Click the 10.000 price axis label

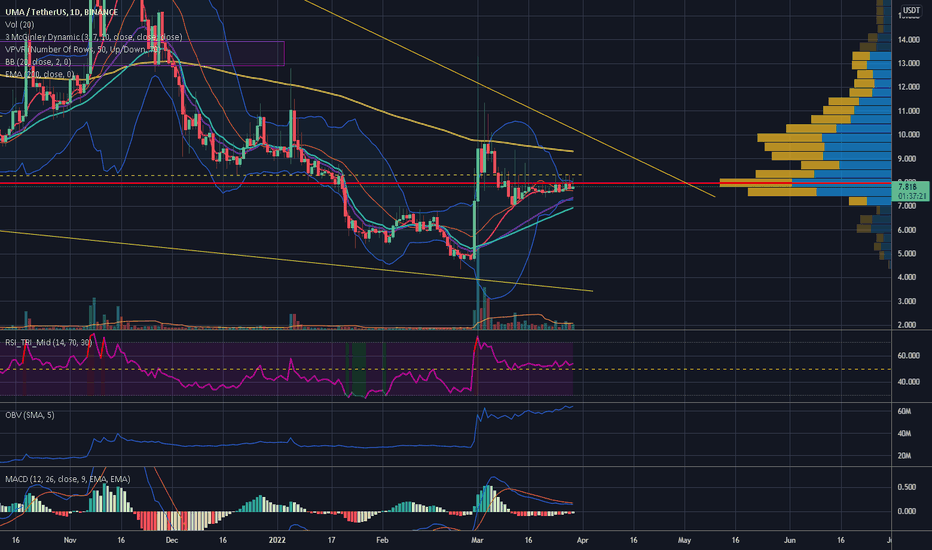909,135
